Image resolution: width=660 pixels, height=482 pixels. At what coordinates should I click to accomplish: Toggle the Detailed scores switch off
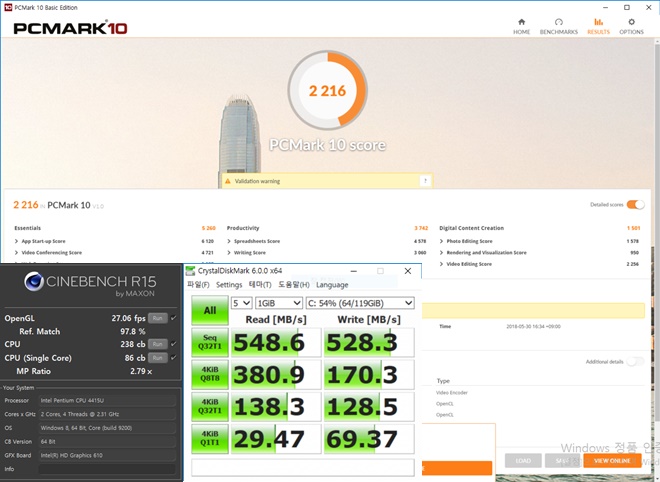pos(635,205)
